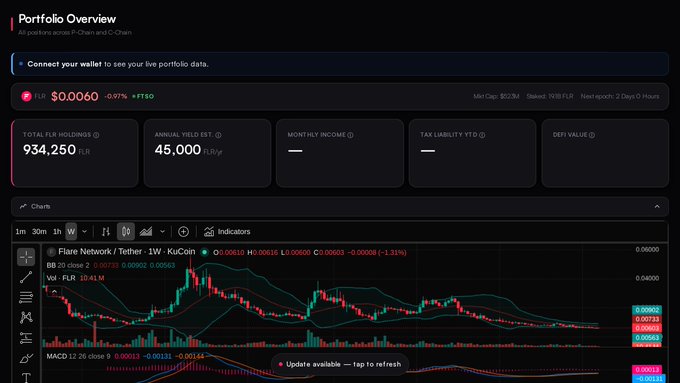Open the Indicators panel
Image resolution: width=680 pixels, height=383 pixels.
point(227,232)
